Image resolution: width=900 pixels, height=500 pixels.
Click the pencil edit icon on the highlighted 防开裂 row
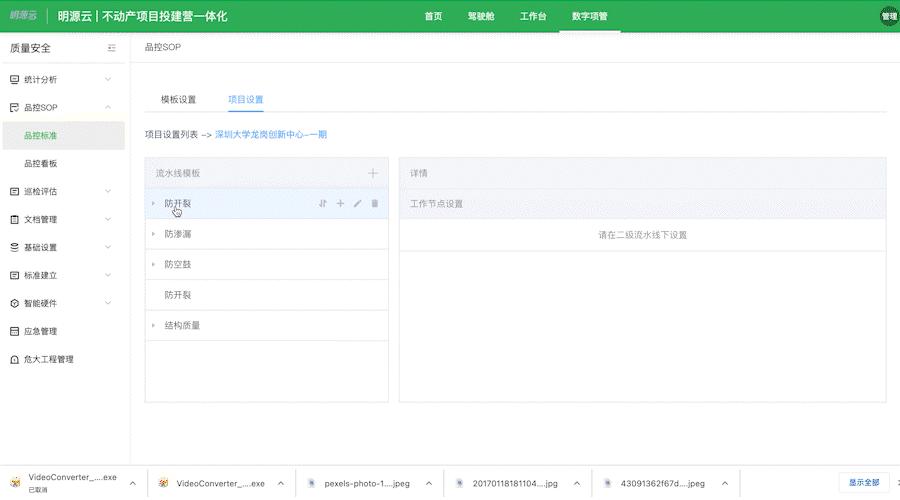[x=357, y=203]
